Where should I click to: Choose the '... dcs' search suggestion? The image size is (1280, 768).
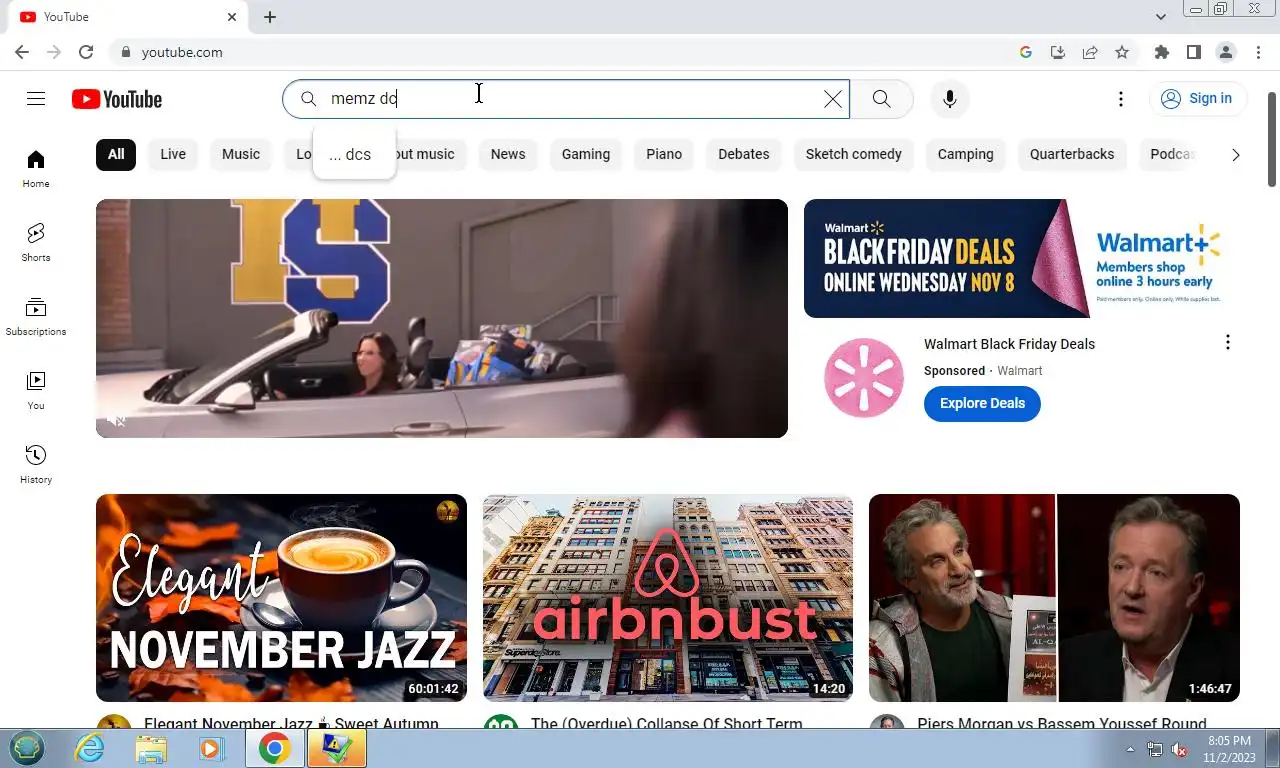click(x=353, y=154)
